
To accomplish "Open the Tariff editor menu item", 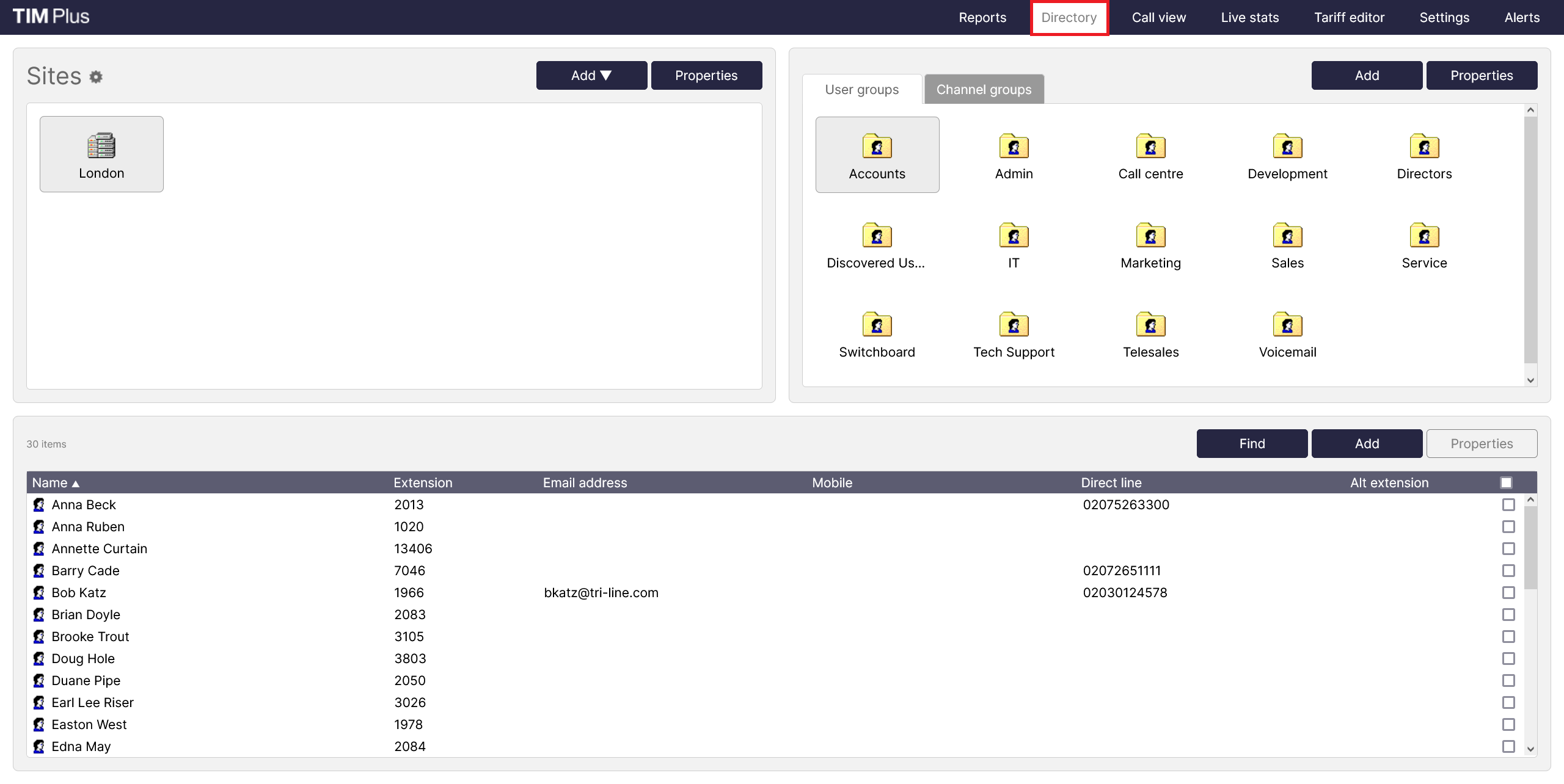I will pos(1350,17).
